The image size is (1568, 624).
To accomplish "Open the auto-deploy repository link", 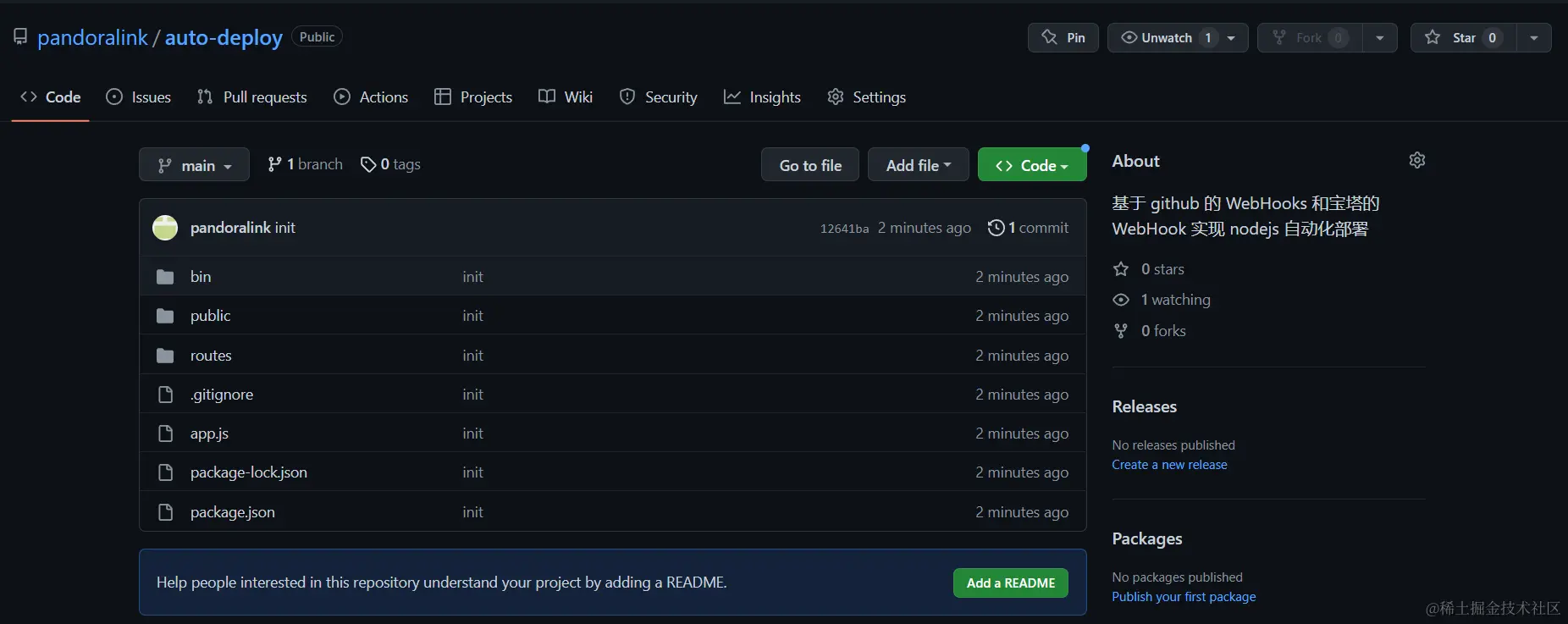I will click(x=224, y=37).
